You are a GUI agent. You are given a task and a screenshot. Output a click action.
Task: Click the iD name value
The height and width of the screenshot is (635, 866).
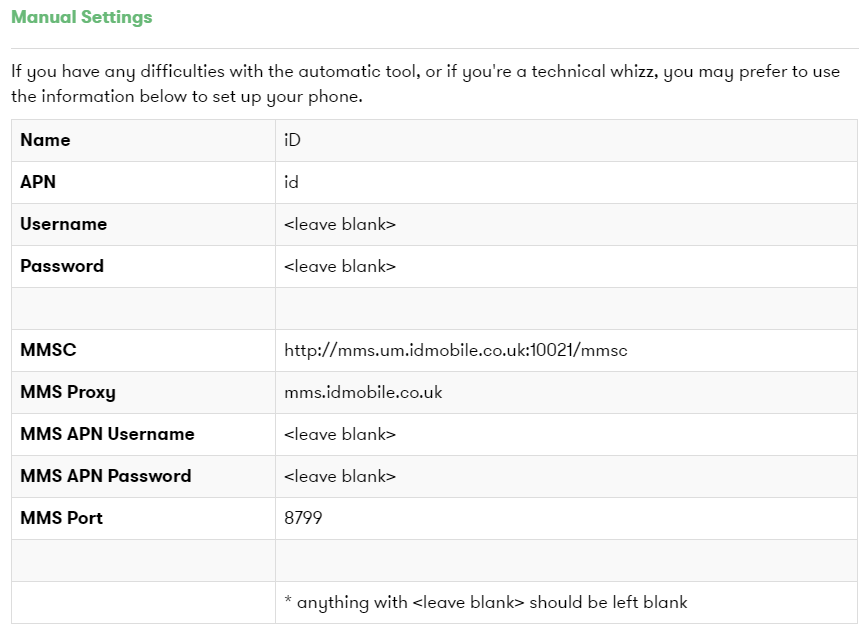click(x=292, y=140)
